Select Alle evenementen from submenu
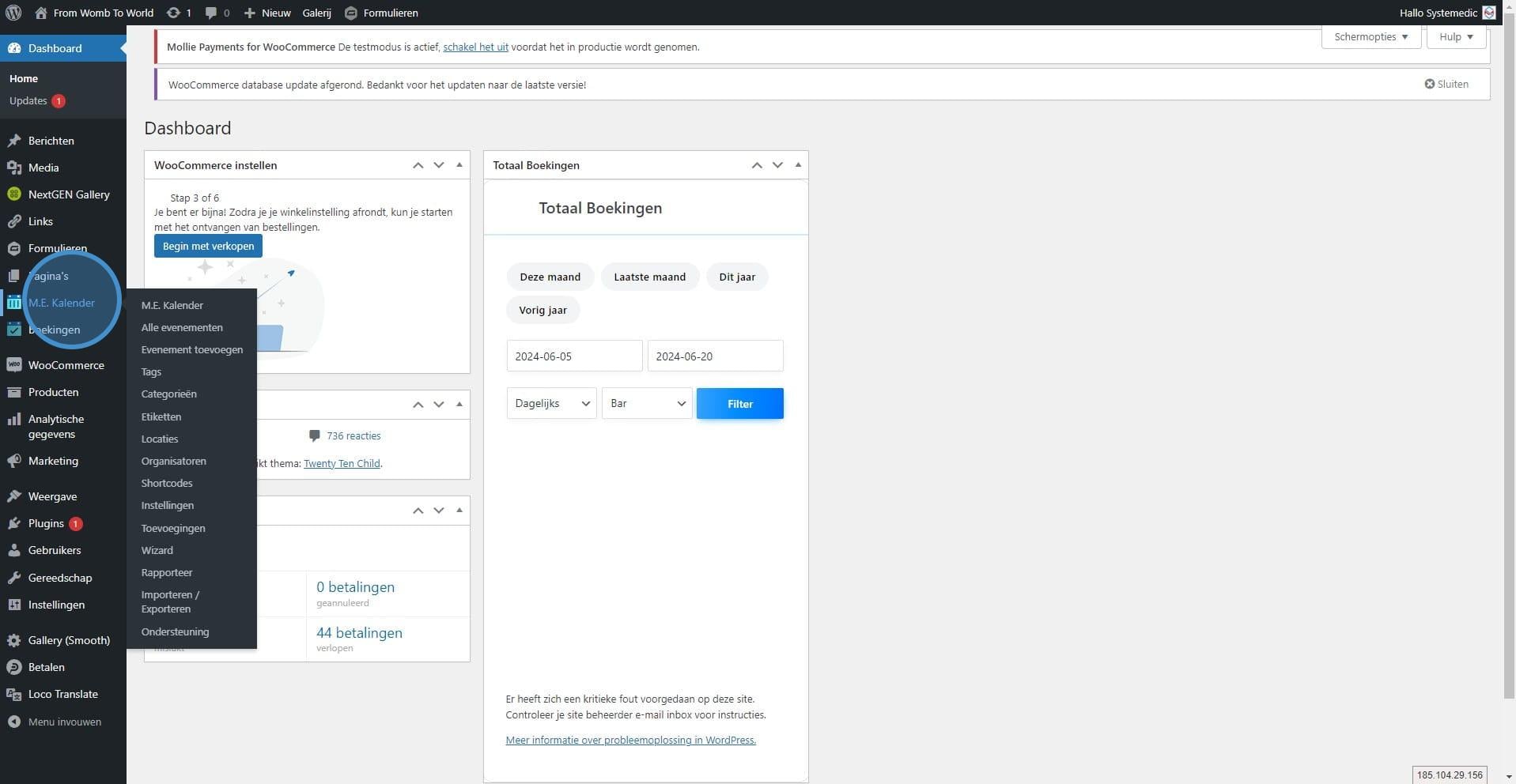 coord(182,327)
